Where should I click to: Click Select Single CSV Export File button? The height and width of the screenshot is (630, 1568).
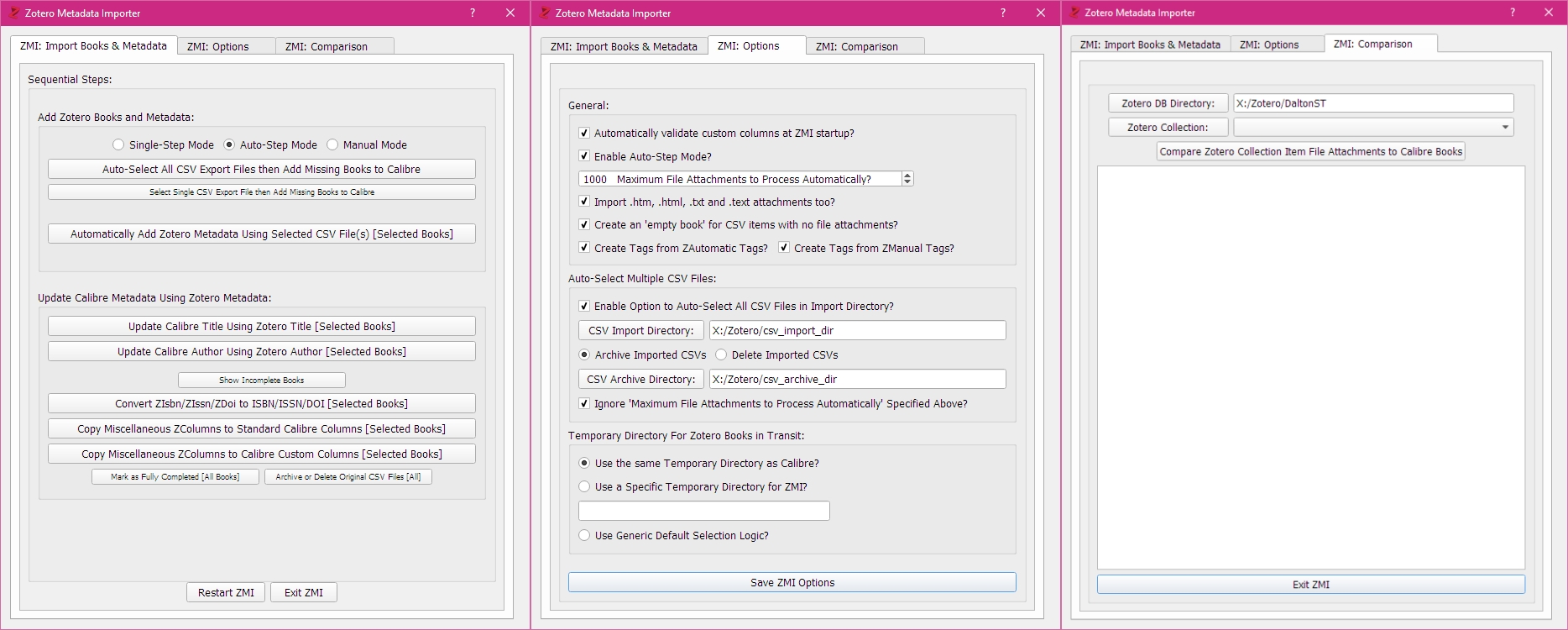pos(262,192)
